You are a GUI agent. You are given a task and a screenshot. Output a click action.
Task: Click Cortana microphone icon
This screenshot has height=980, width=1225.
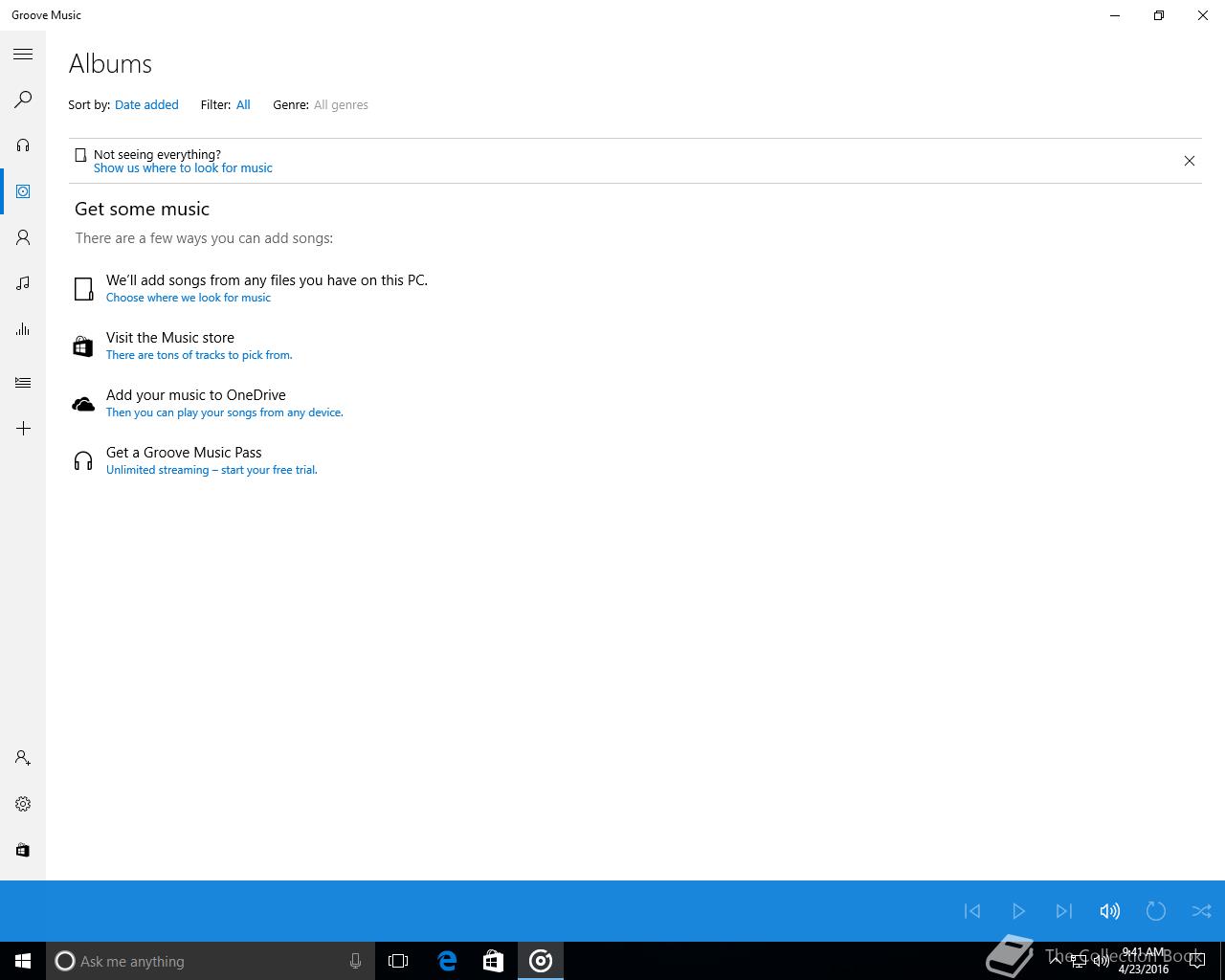pyautogui.click(x=355, y=961)
